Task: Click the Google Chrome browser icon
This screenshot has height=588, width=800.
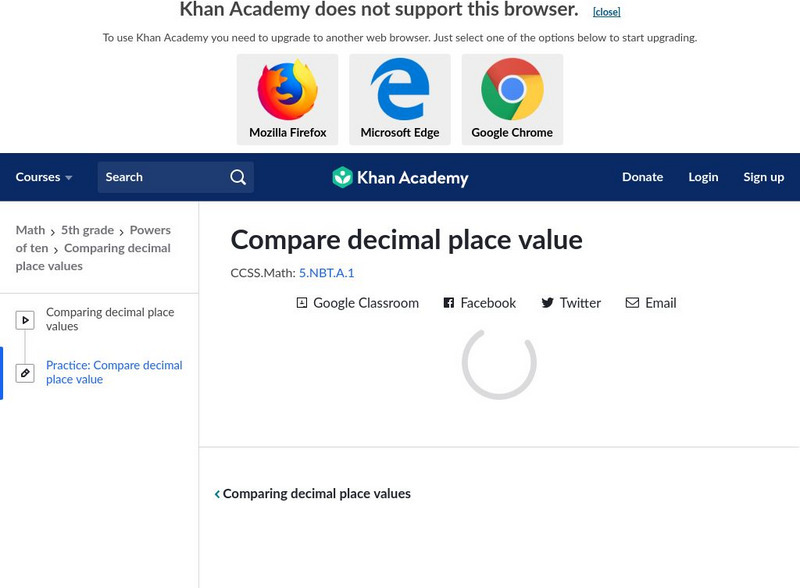Action: pos(512,90)
